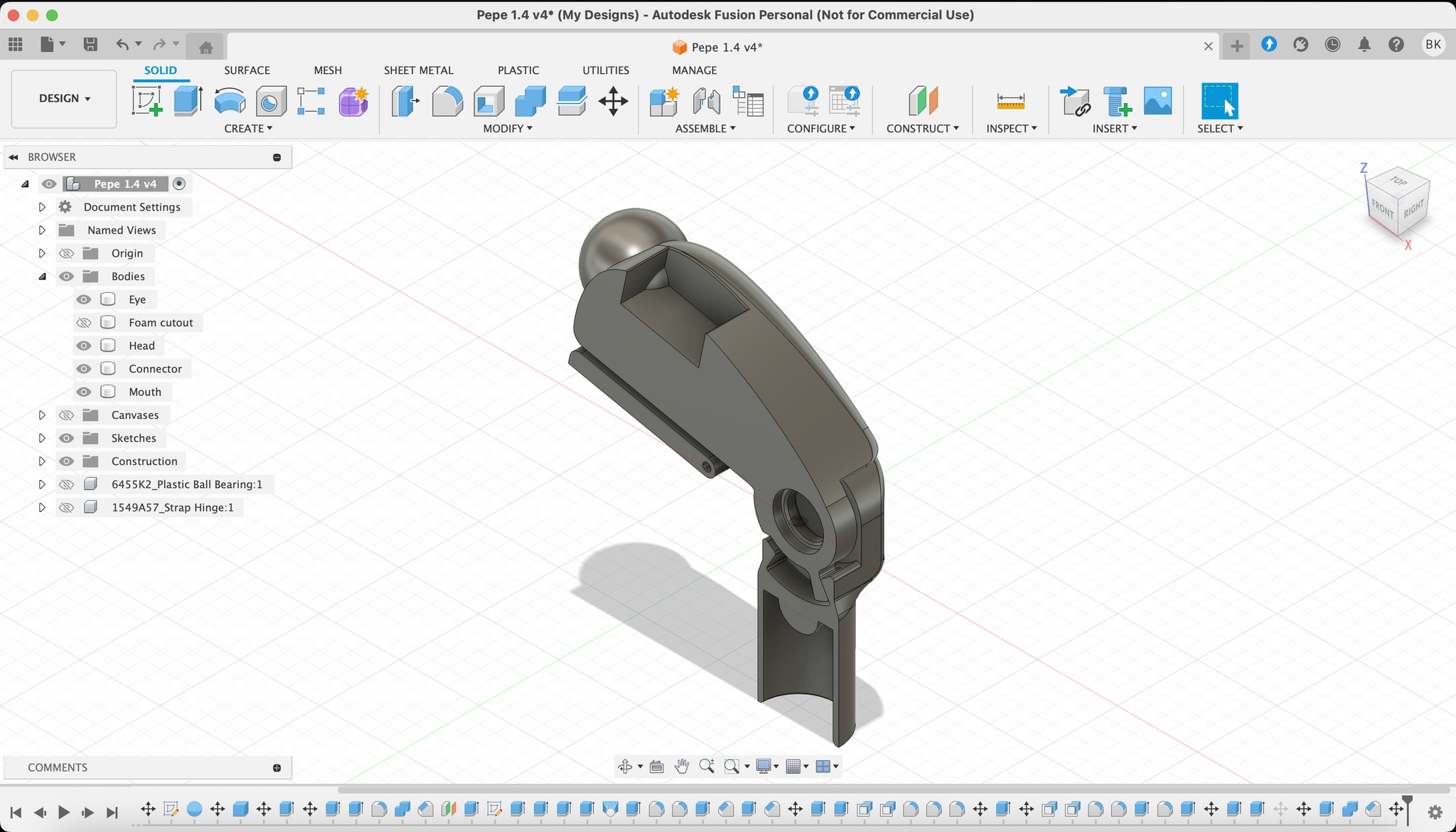Select the Joint tool
The width and height of the screenshot is (1456, 832).
tap(707, 100)
